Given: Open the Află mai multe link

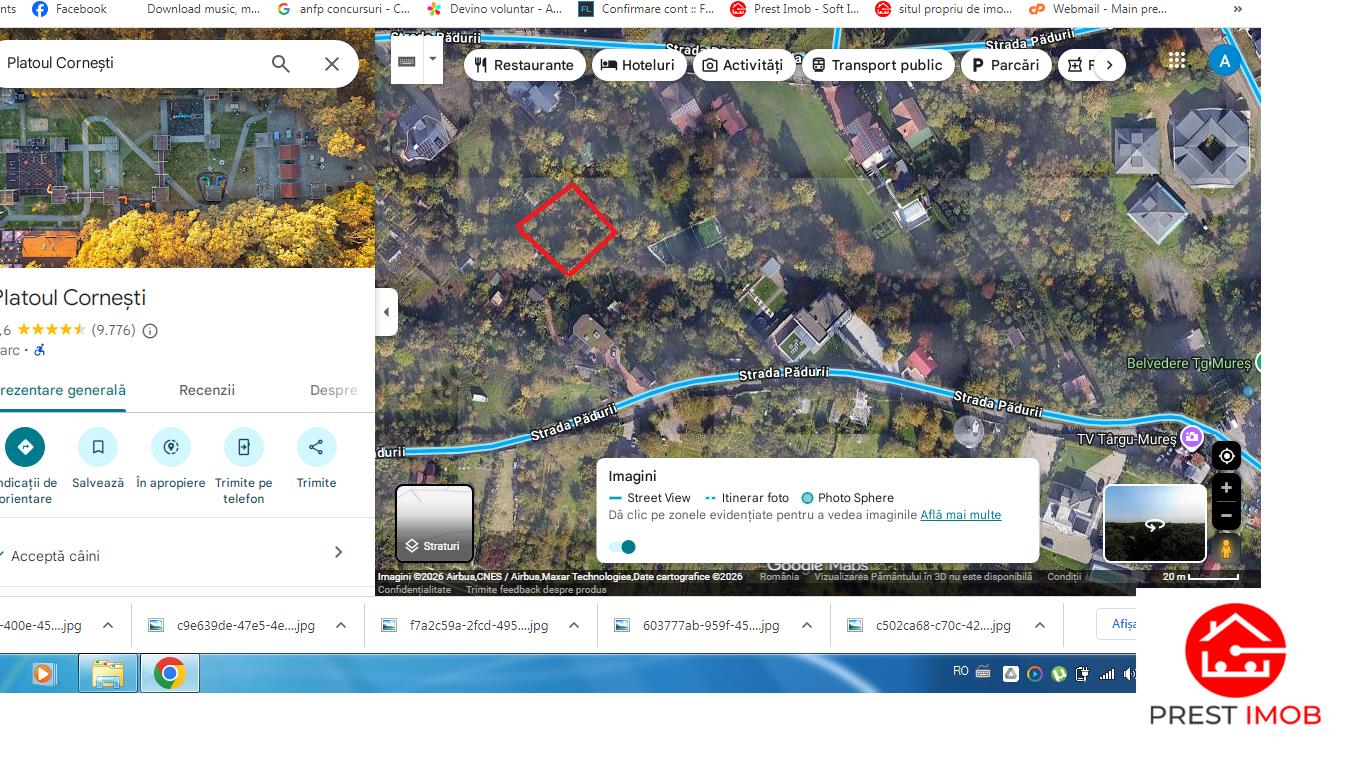Looking at the screenshot, I should point(960,515).
